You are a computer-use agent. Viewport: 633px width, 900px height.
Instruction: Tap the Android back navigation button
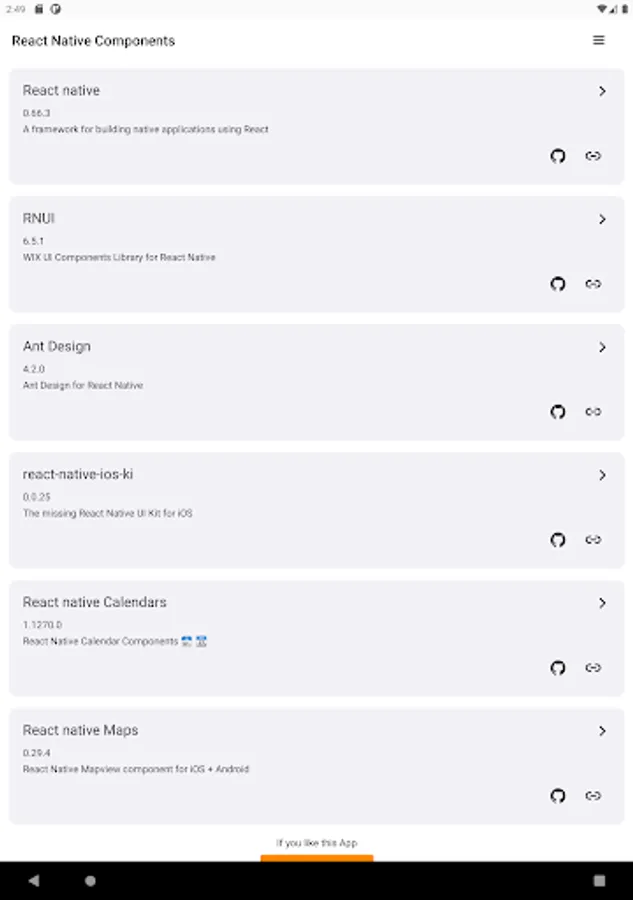[34, 881]
